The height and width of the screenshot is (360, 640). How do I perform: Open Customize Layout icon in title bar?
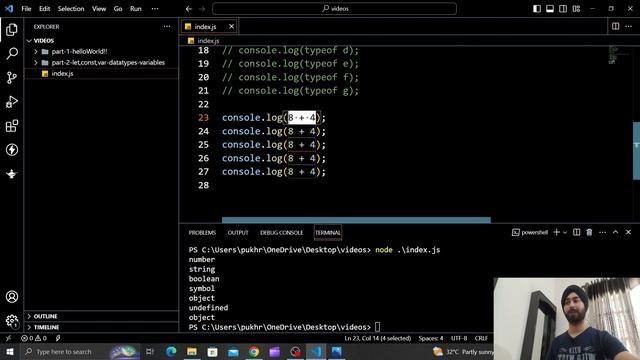(576, 9)
